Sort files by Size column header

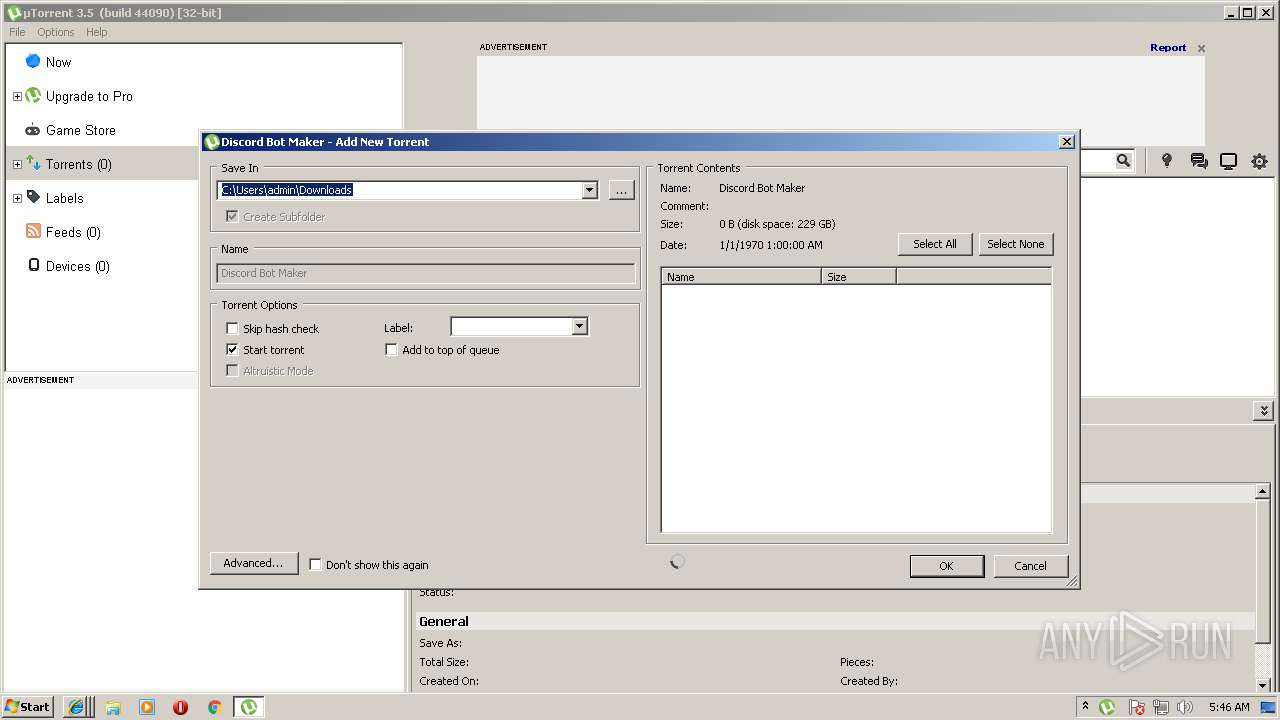click(859, 277)
